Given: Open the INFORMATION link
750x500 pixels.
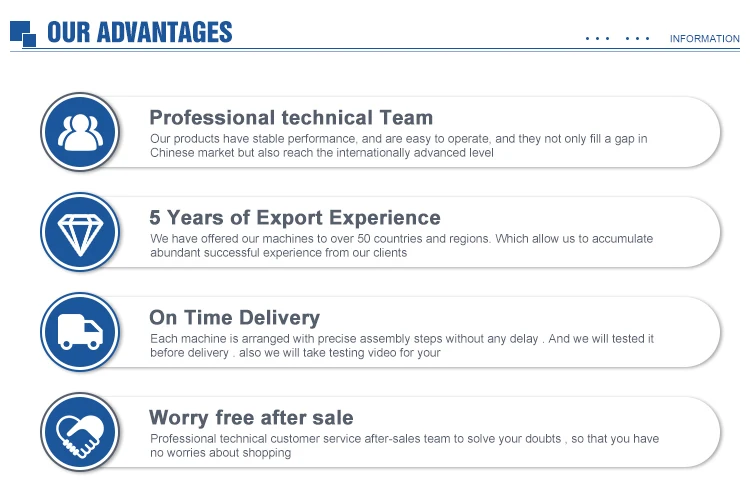Looking at the screenshot, I should coord(705,39).
